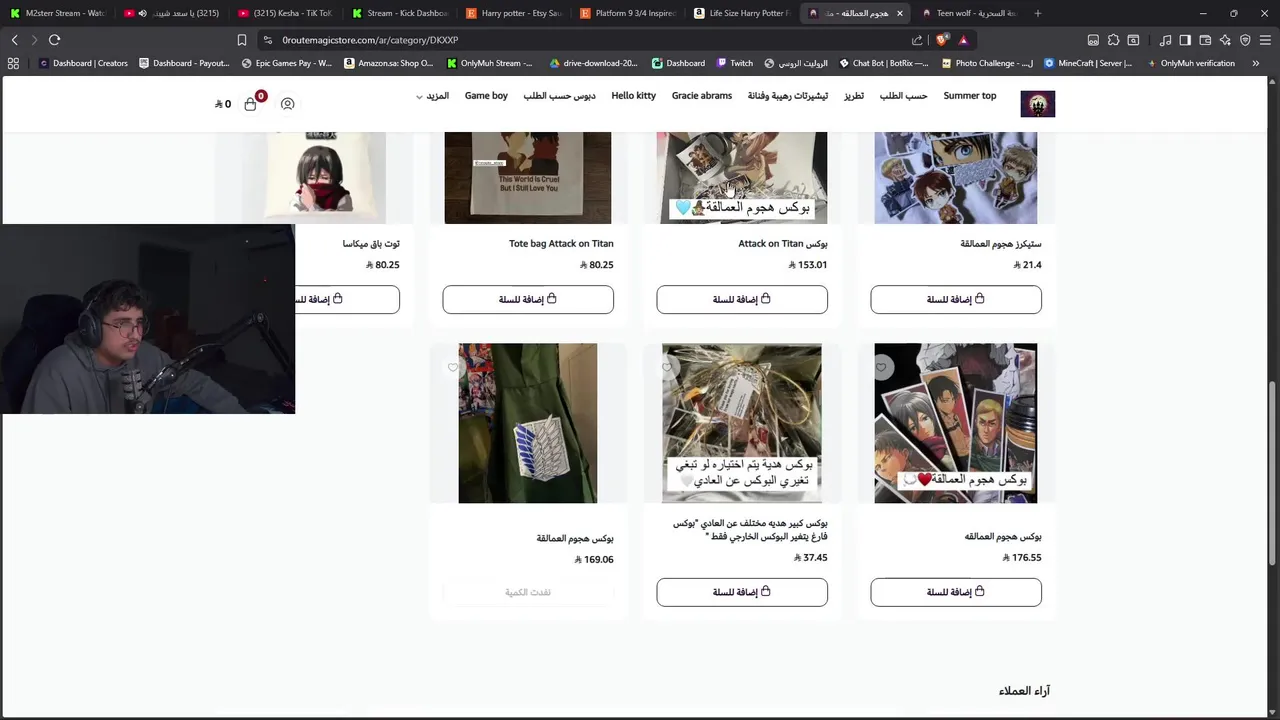Open the Photo Challenge bookmark
The width and height of the screenshot is (1280, 720).
[x=986, y=63]
